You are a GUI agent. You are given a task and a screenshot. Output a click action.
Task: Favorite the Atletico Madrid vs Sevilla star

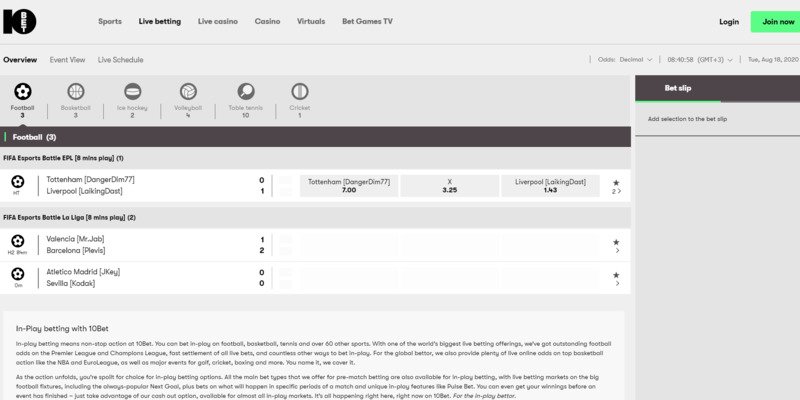pyautogui.click(x=616, y=275)
